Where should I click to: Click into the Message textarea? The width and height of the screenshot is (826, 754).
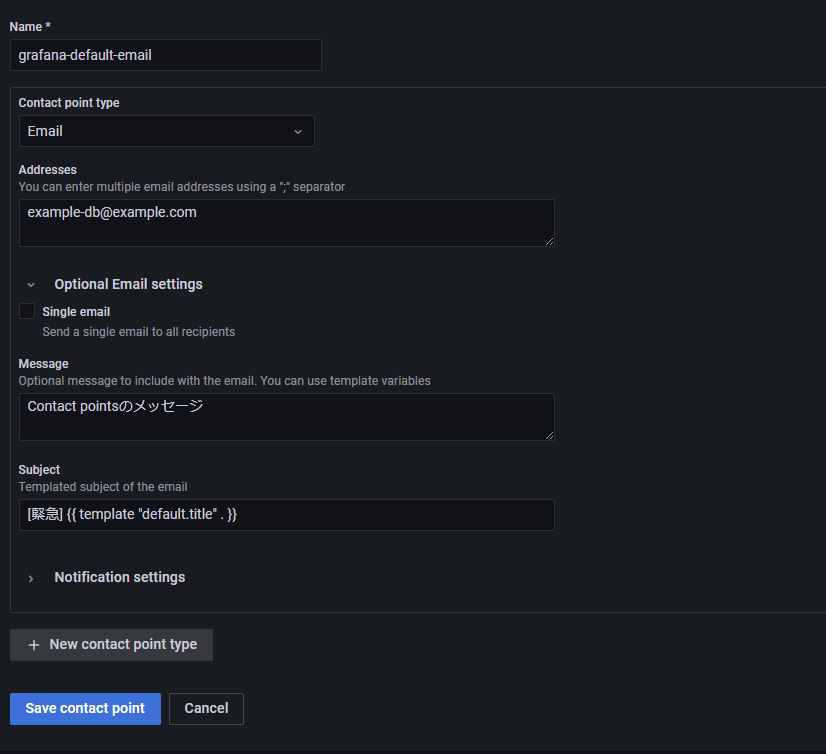287,417
